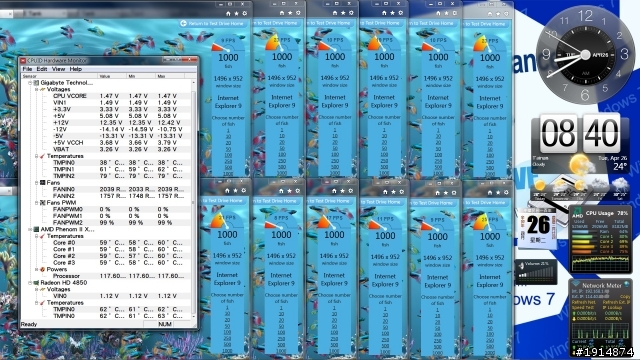Click home icon in the 25 FPS window

click(489, 192)
